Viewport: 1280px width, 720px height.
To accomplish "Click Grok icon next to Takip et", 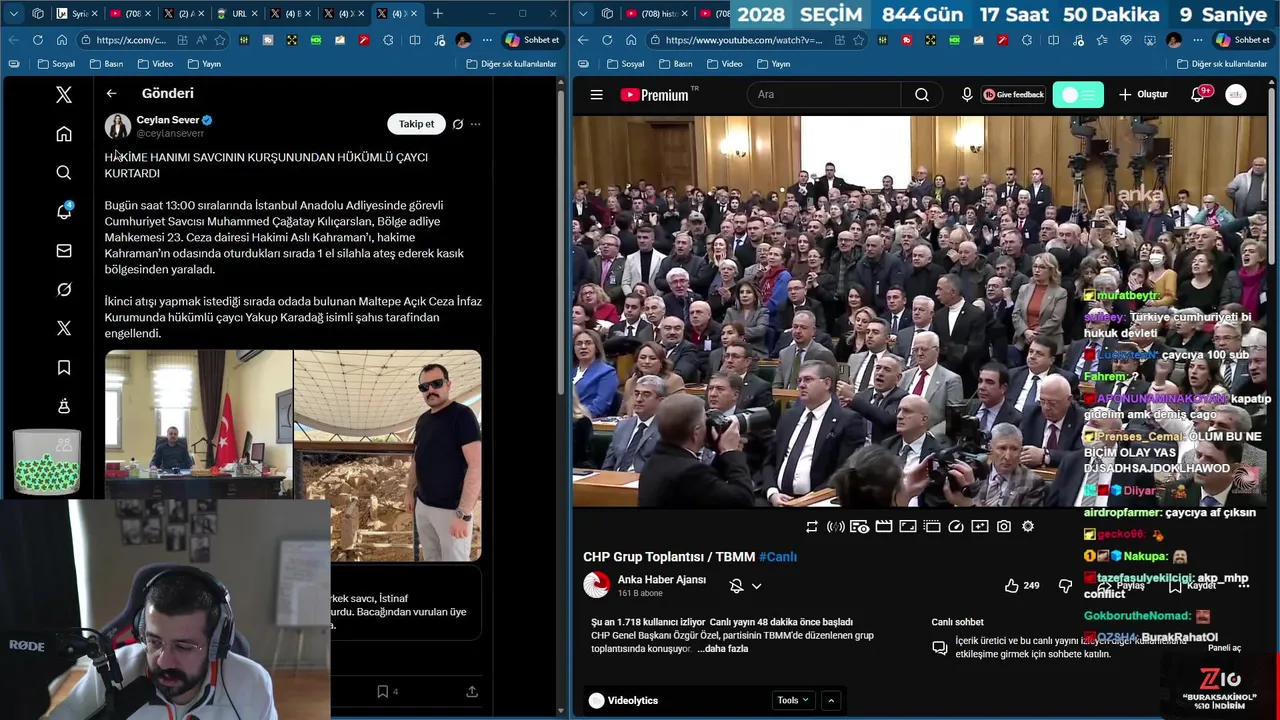I will pos(458,124).
